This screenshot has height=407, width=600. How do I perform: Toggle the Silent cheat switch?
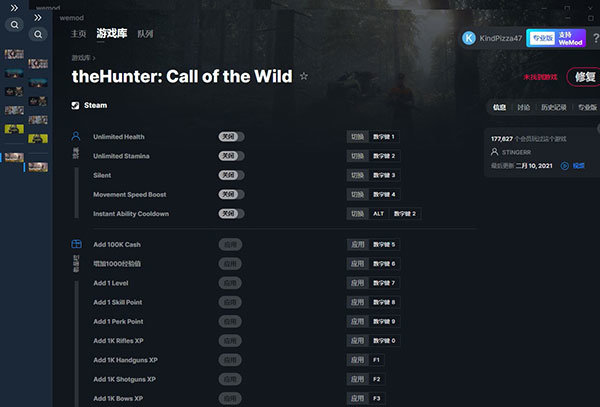pos(231,175)
